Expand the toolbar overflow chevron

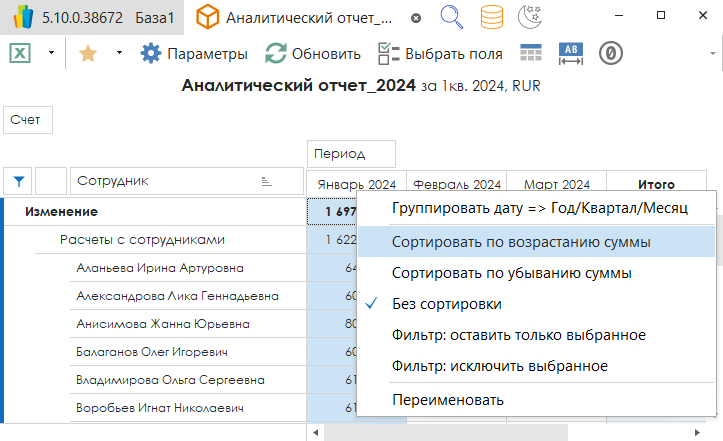[x=710, y=54]
